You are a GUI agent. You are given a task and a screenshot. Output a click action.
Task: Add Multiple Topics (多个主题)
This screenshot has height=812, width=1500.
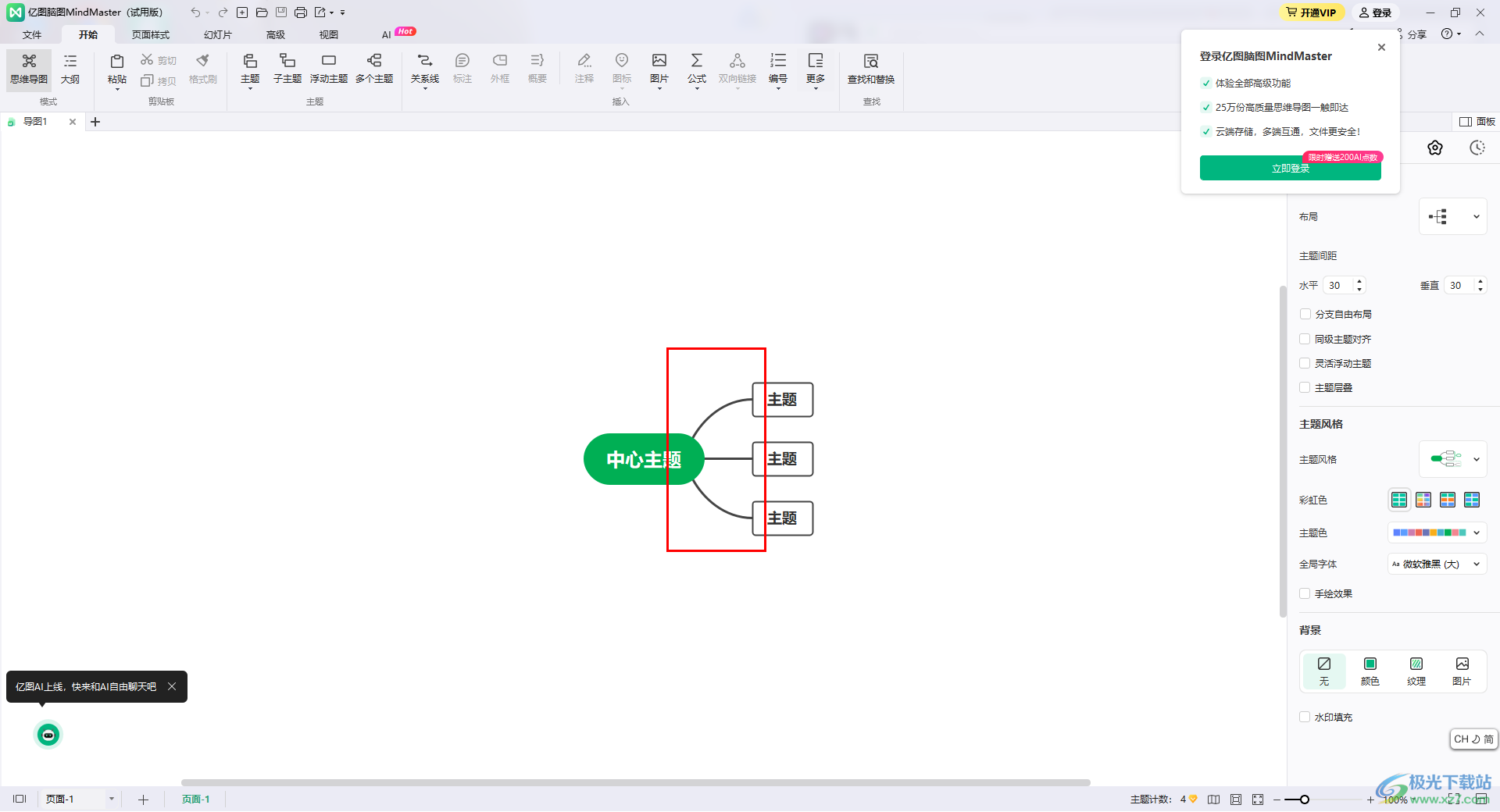point(374,69)
